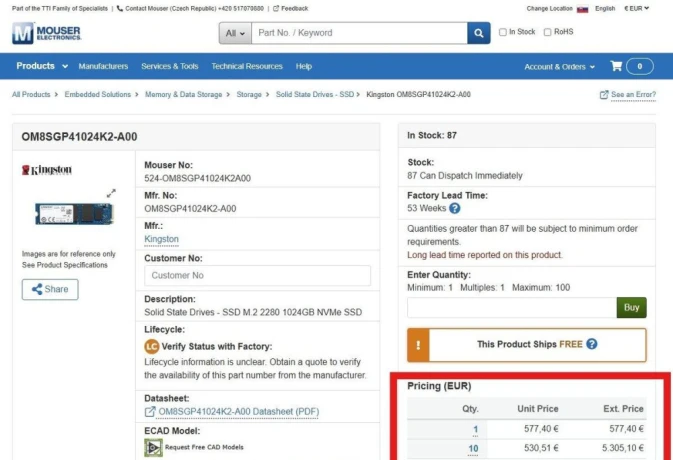Viewport: 673px width, 460px height.
Task: Click See Product Specifications text
Action: tap(65, 265)
